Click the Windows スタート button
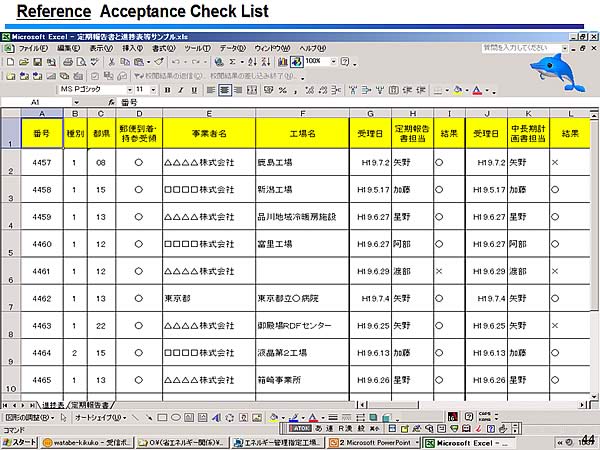This screenshot has height=450, width=600. pos(19,443)
